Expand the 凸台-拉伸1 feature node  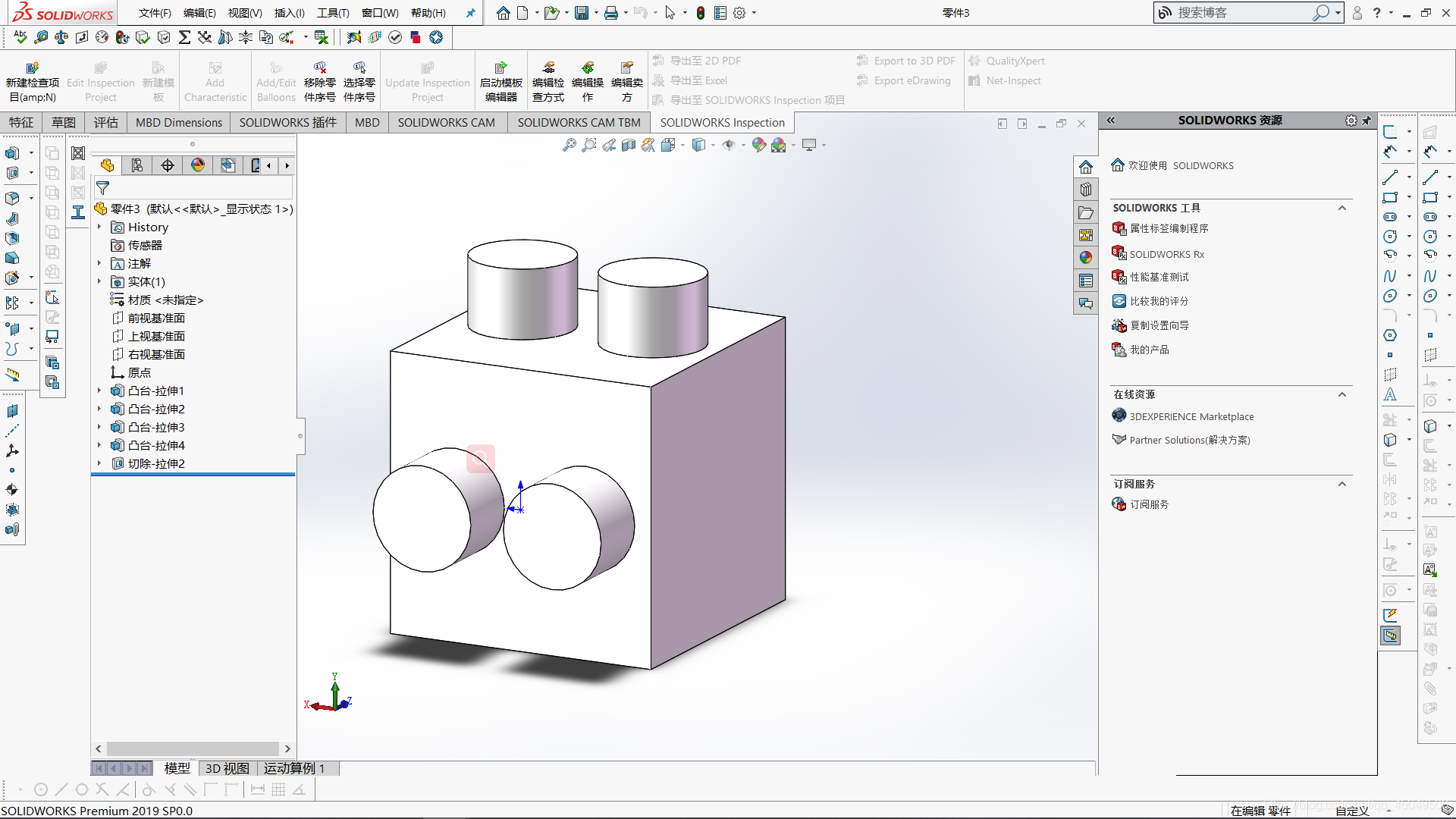coord(99,391)
